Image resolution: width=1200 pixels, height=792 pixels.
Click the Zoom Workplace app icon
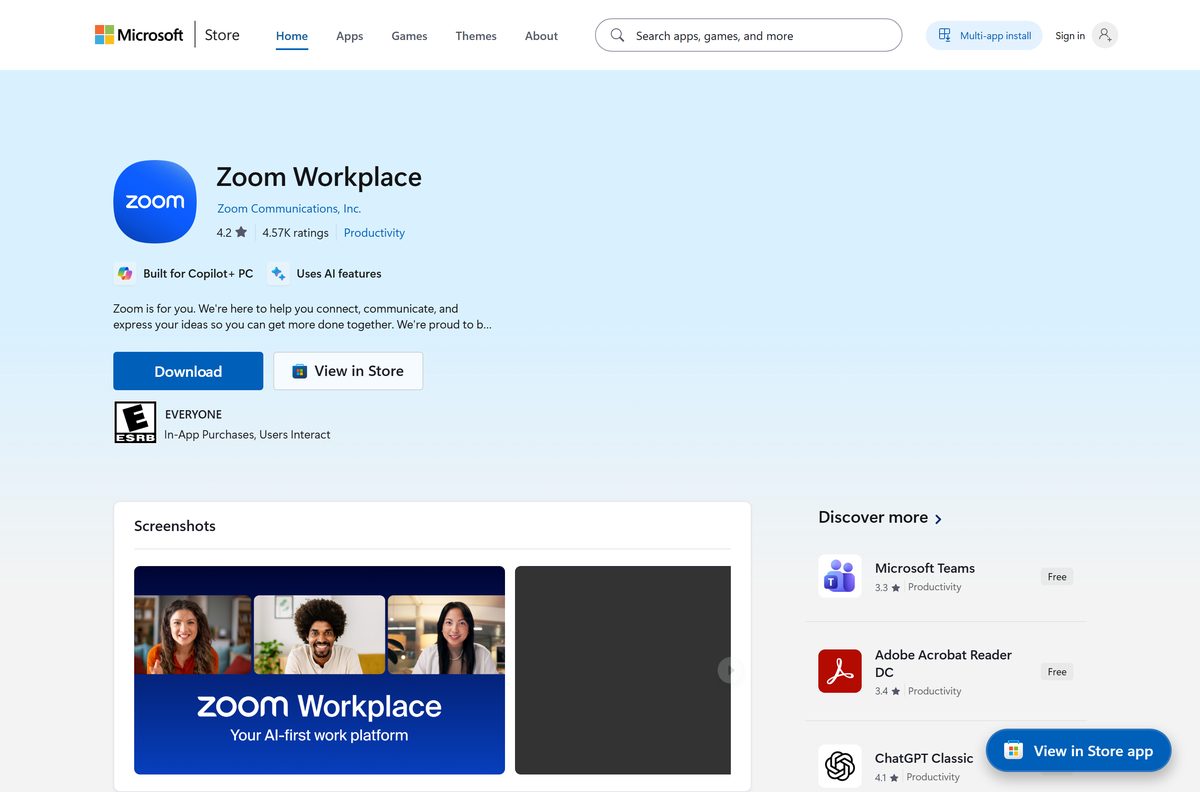[155, 201]
